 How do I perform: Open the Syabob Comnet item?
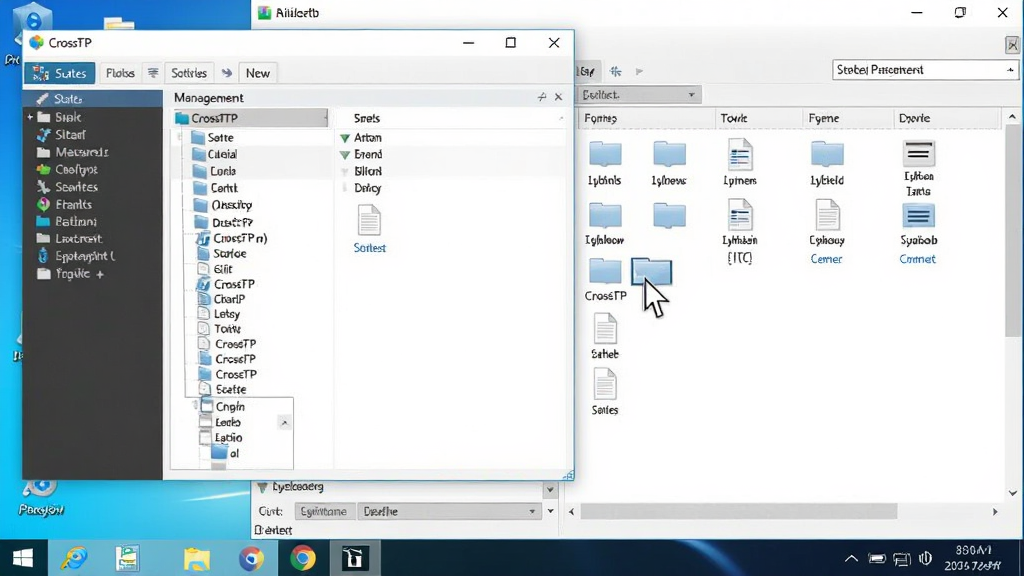tap(918, 234)
